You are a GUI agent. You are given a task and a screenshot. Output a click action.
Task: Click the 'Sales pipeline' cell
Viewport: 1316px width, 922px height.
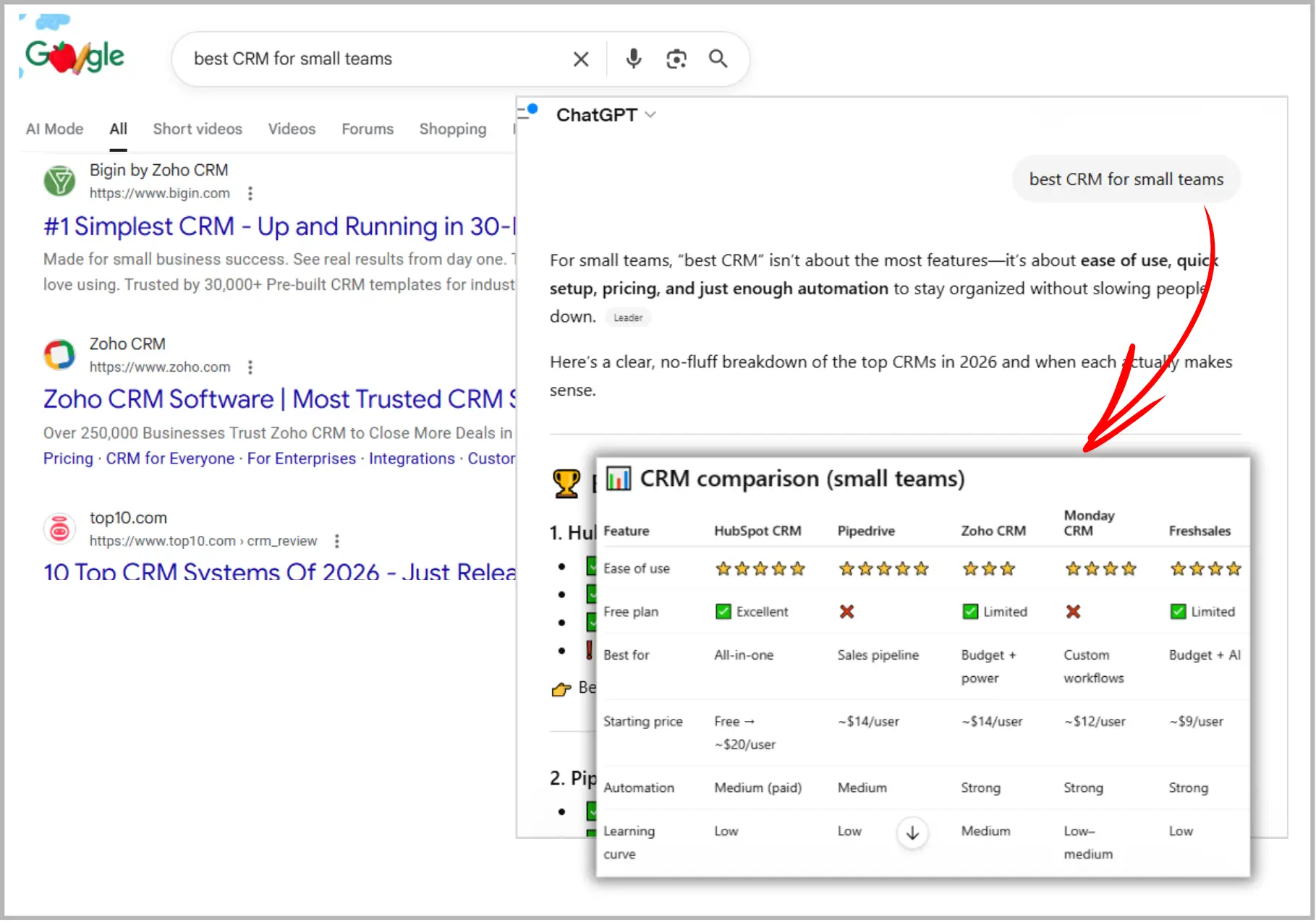point(878,655)
